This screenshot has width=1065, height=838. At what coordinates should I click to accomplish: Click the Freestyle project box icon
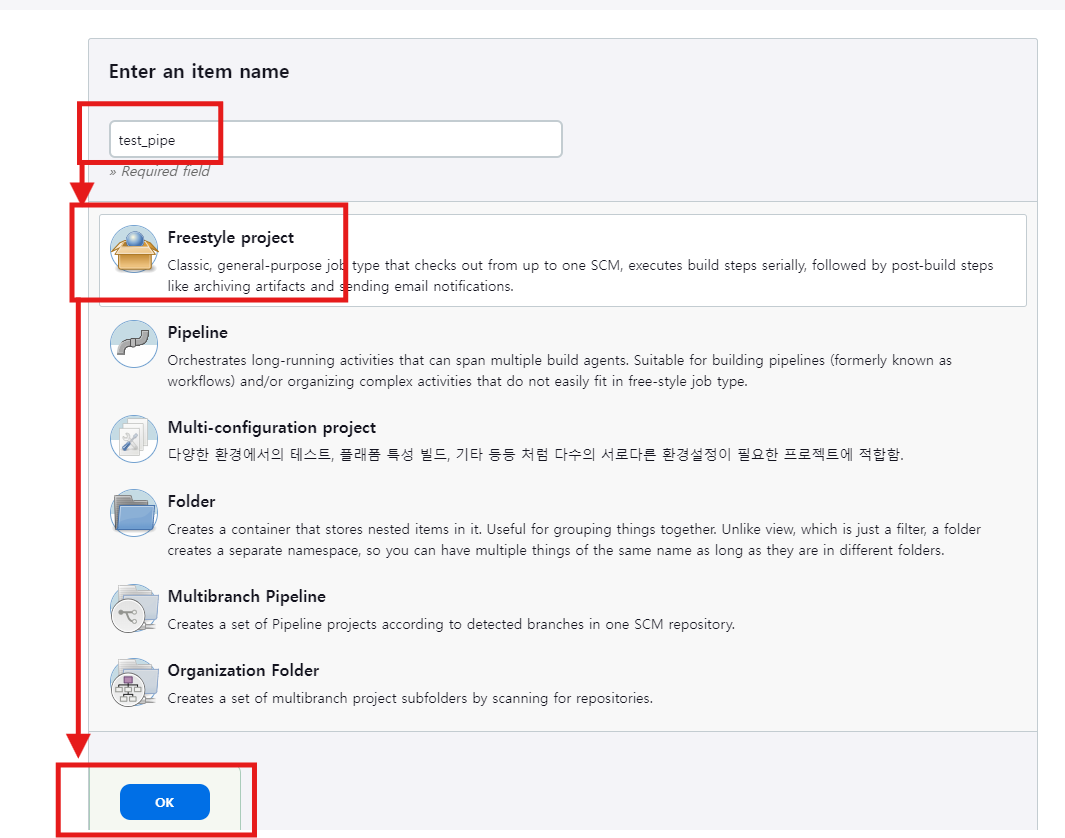tap(134, 249)
